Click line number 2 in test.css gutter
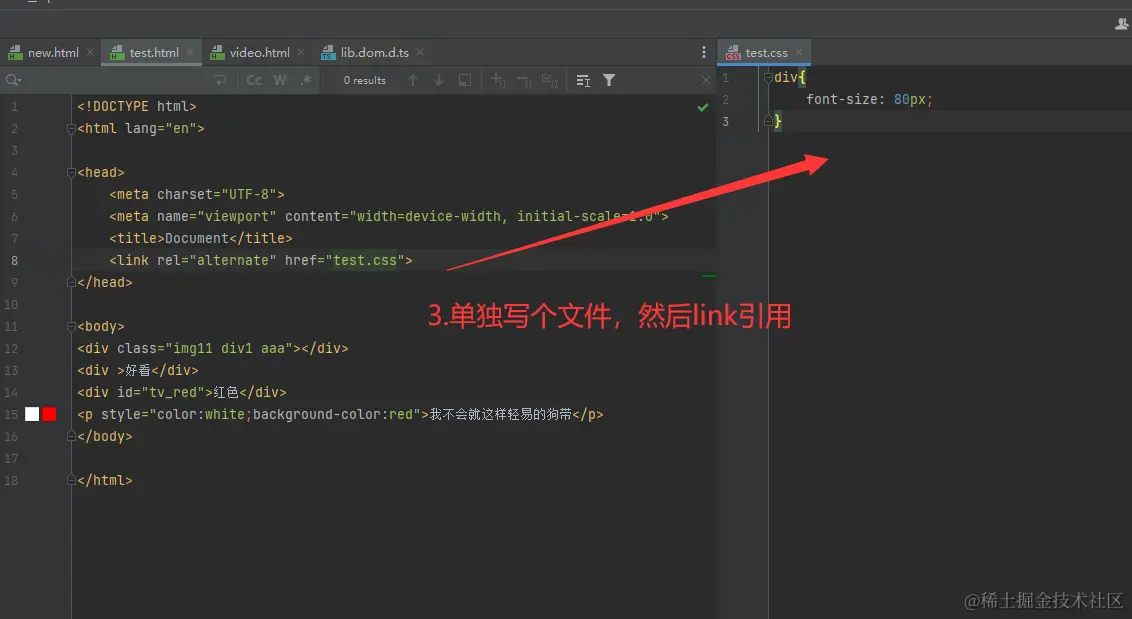Image resolution: width=1132 pixels, height=619 pixels. pyautogui.click(x=726, y=100)
